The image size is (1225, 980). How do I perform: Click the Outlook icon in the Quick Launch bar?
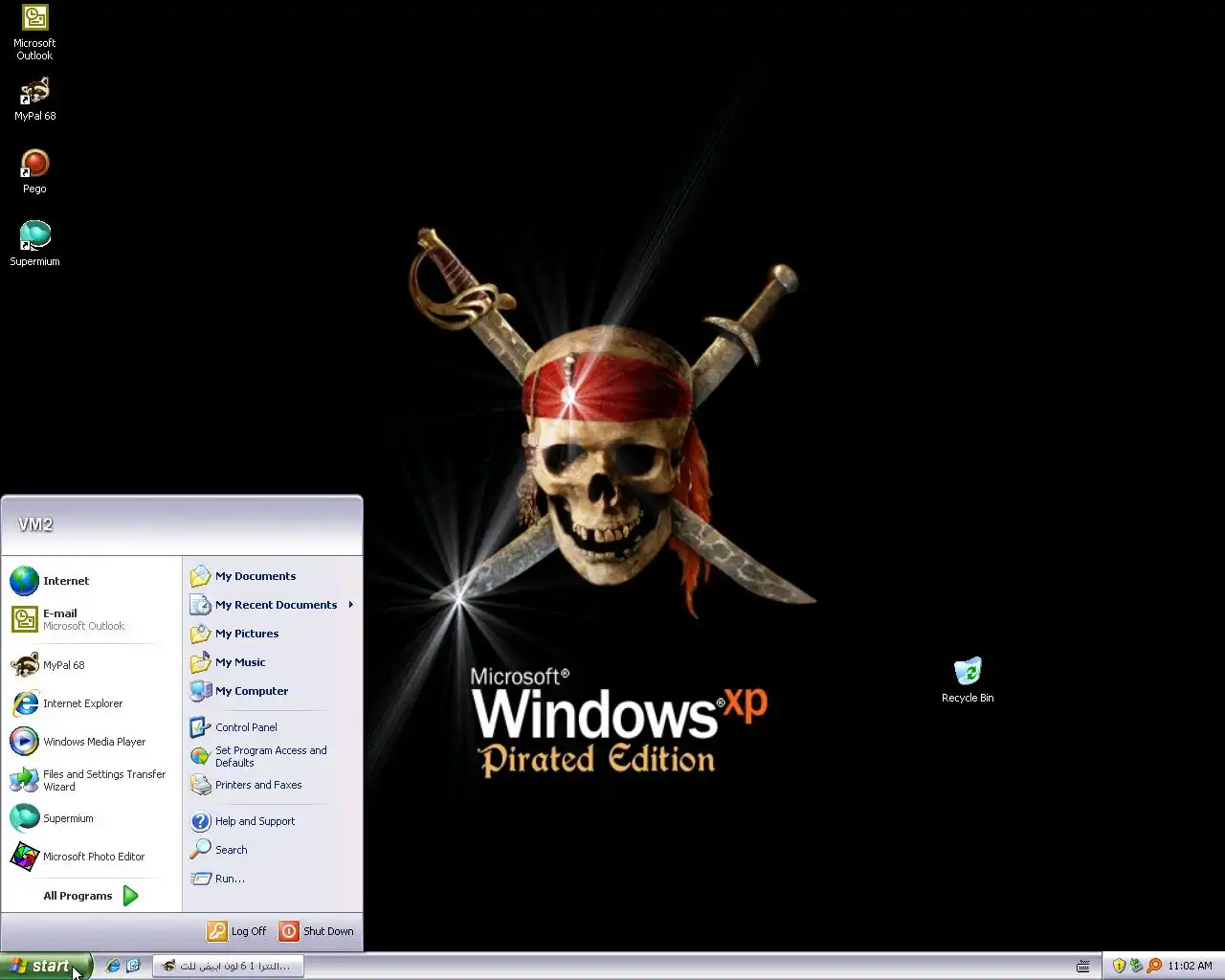[134, 966]
